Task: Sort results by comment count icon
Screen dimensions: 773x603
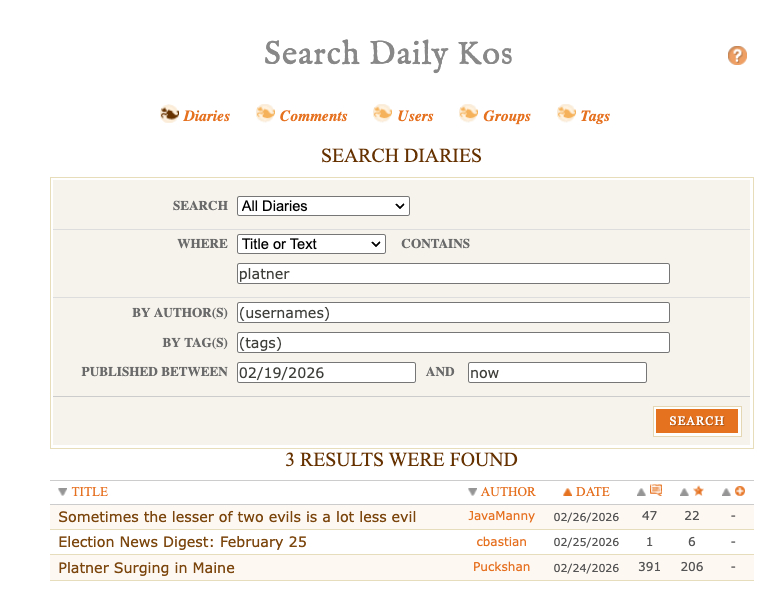Action: [x=655, y=491]
